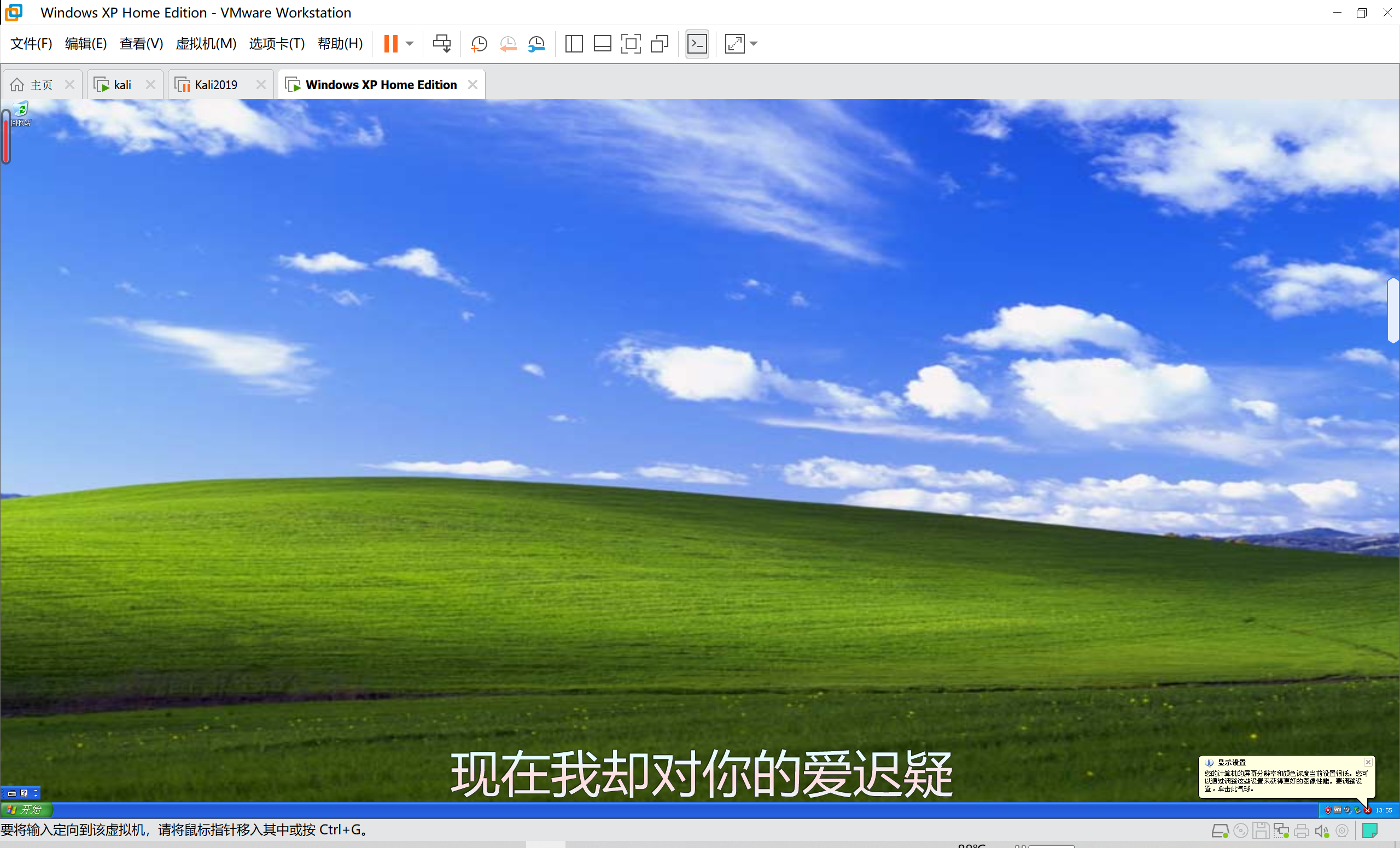Close the Kali2019 tab
Image resolution: width=1400 pixels, height=848 pixels.
261,85
